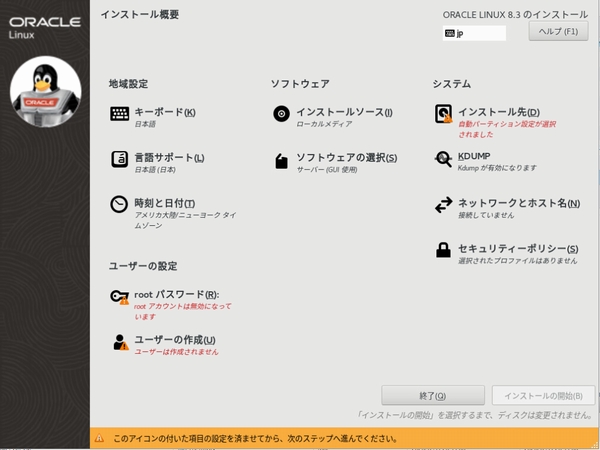The width and height of the screenshot is (600, 450).
Task: Click the language support icon
Action: pyautogui.click(x=119, y=159)
